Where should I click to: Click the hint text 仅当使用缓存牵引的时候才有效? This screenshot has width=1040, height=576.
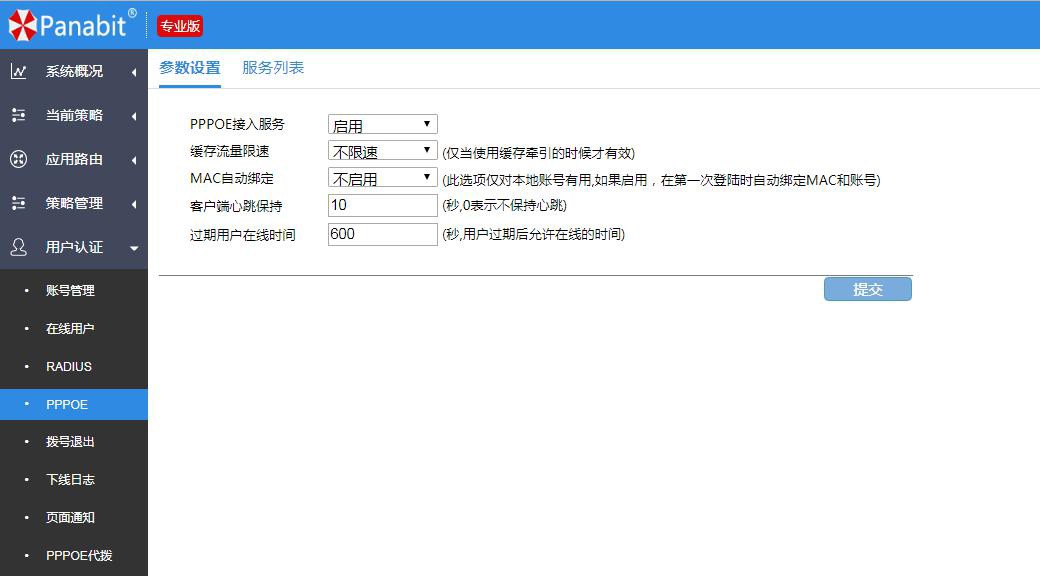(539, 153)
